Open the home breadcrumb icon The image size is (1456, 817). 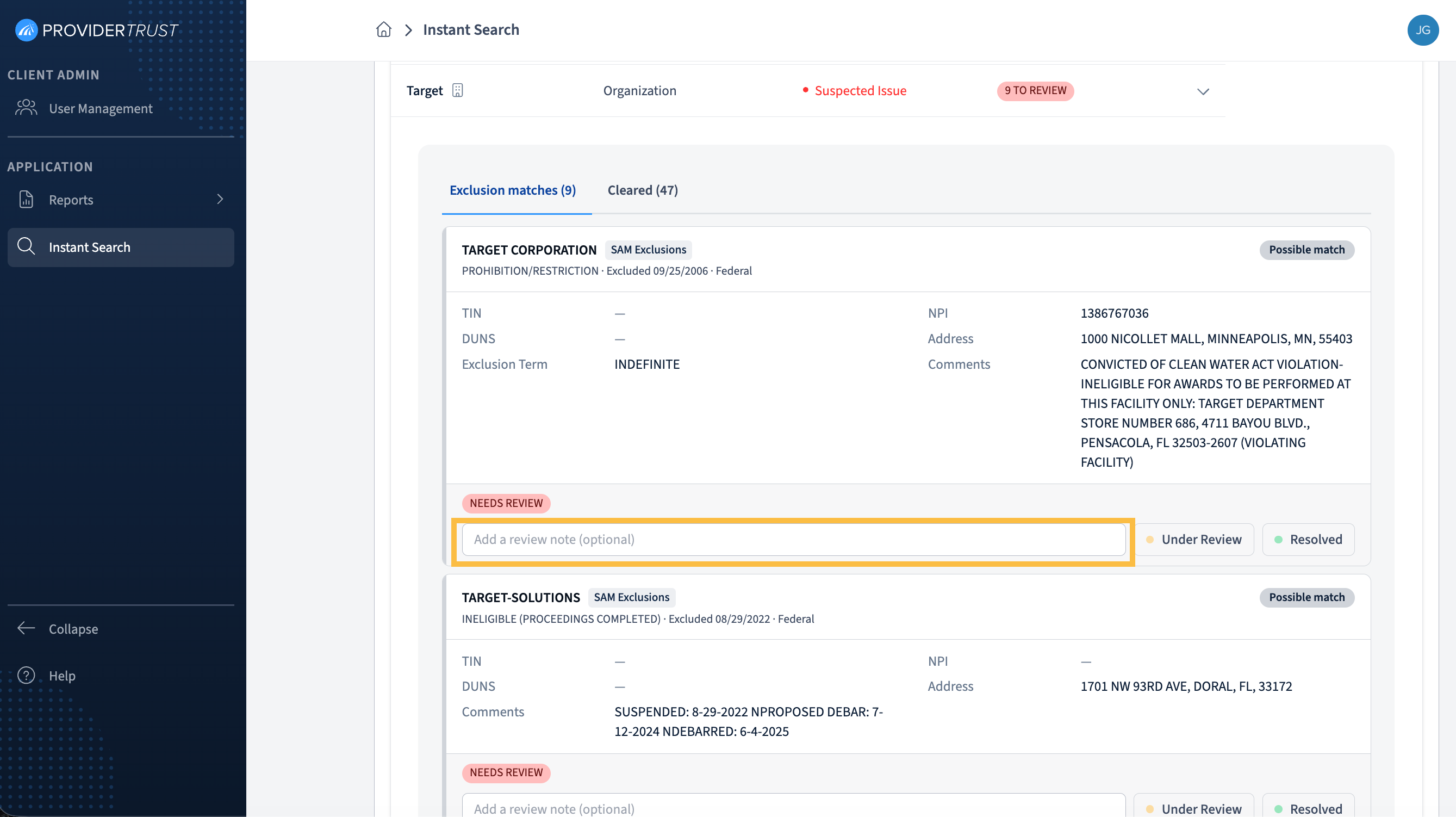(x=384, y=29)
